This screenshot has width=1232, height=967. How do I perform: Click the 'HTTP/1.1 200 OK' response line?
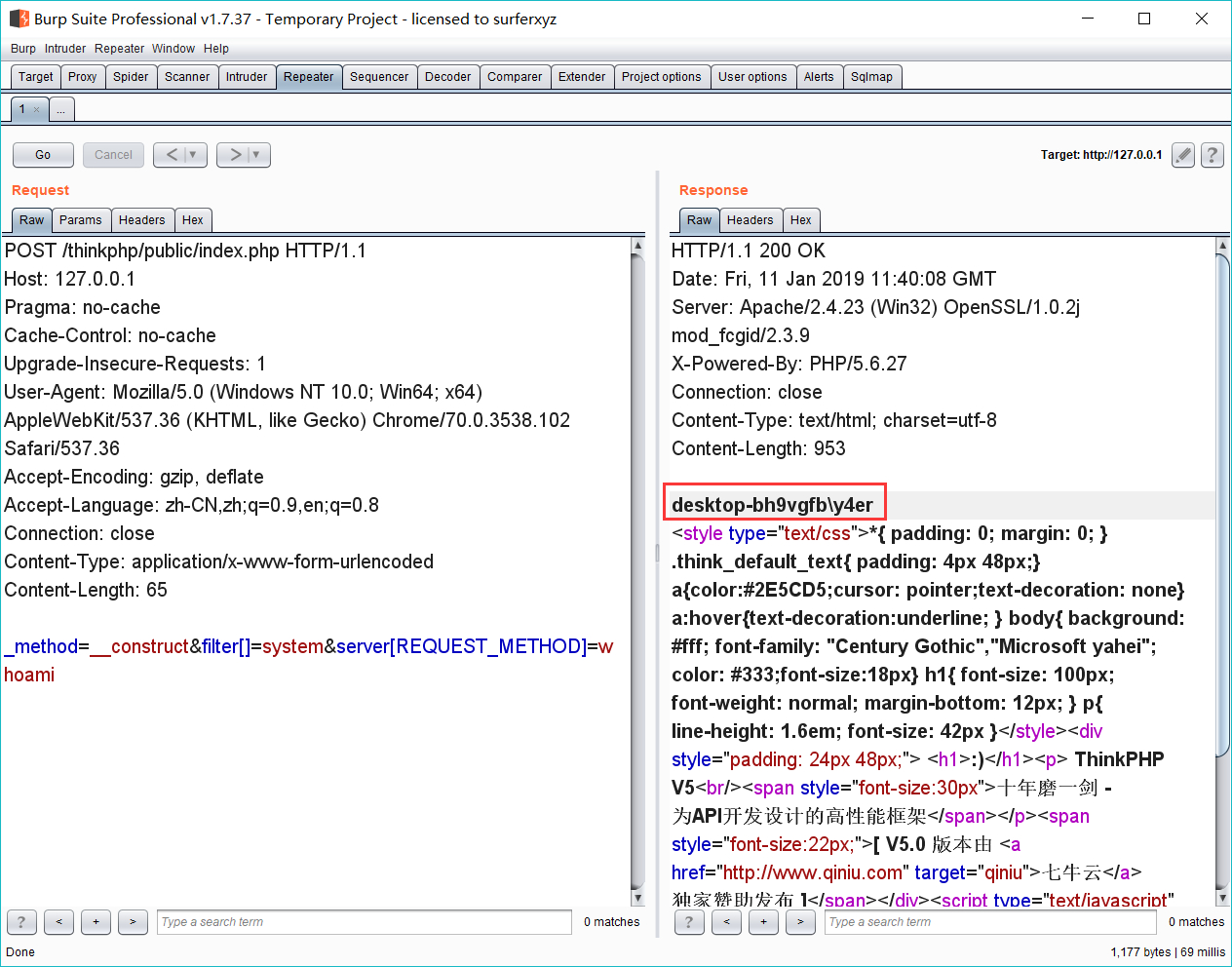click(x=749, y=251)
